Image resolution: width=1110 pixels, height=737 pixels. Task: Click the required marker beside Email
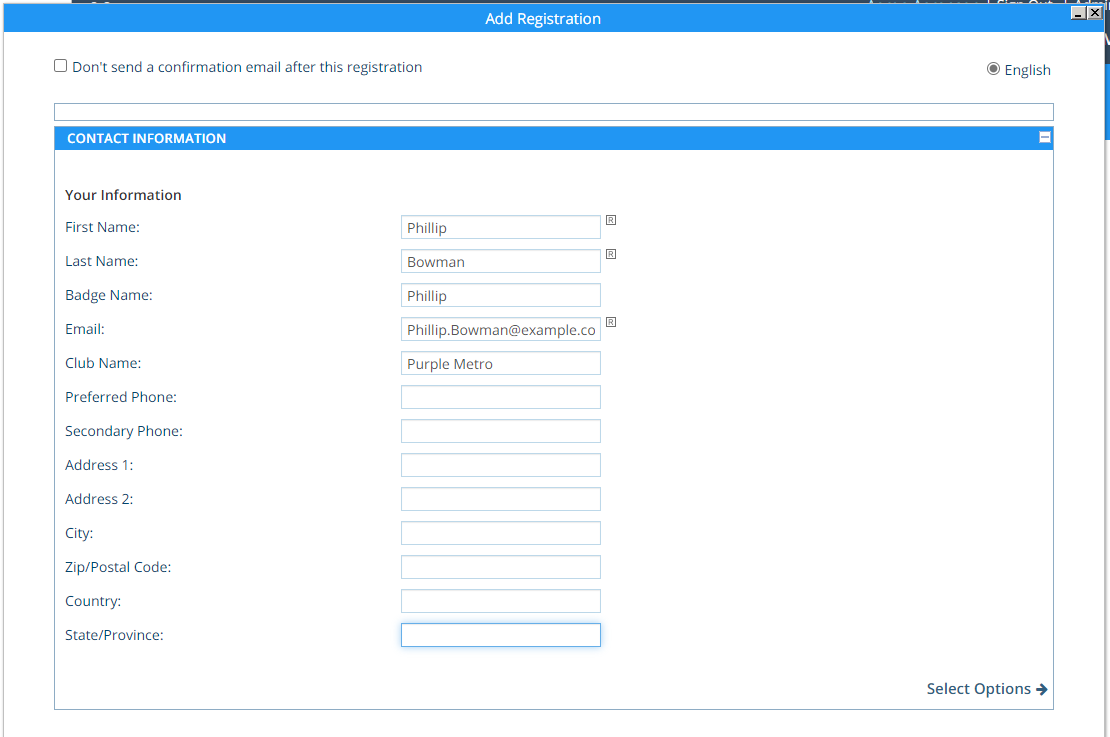(x=611, y=322)
